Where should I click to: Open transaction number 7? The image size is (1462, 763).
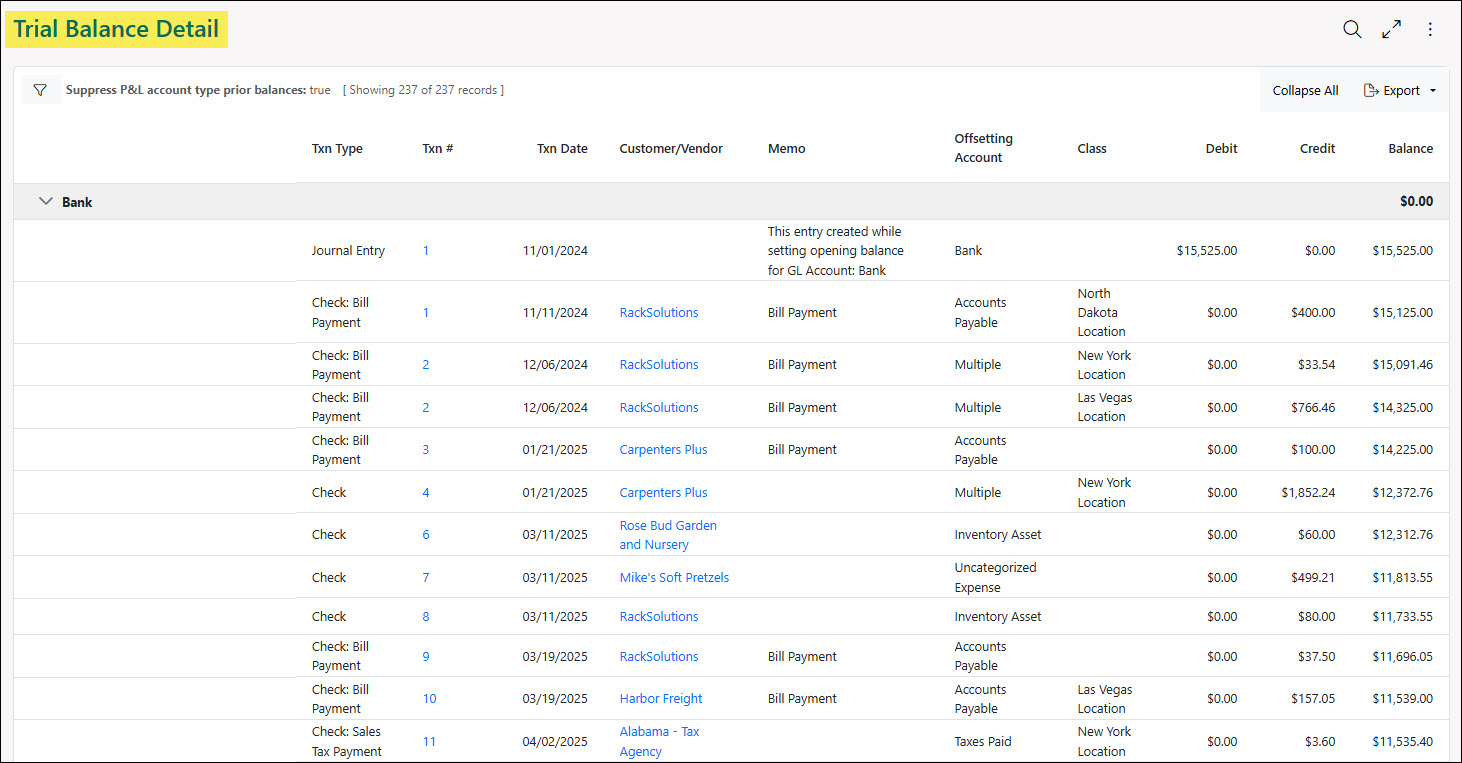(x=426, y=577)
